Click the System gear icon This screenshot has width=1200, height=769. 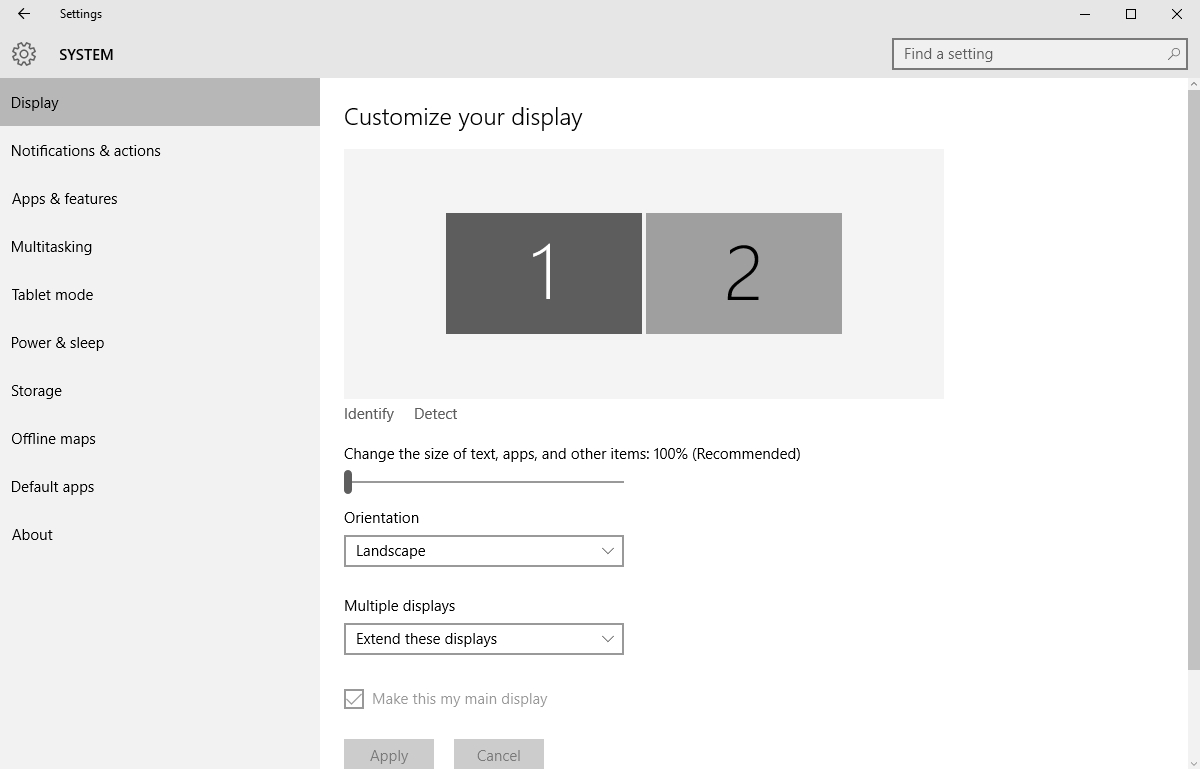click(24, 54)
